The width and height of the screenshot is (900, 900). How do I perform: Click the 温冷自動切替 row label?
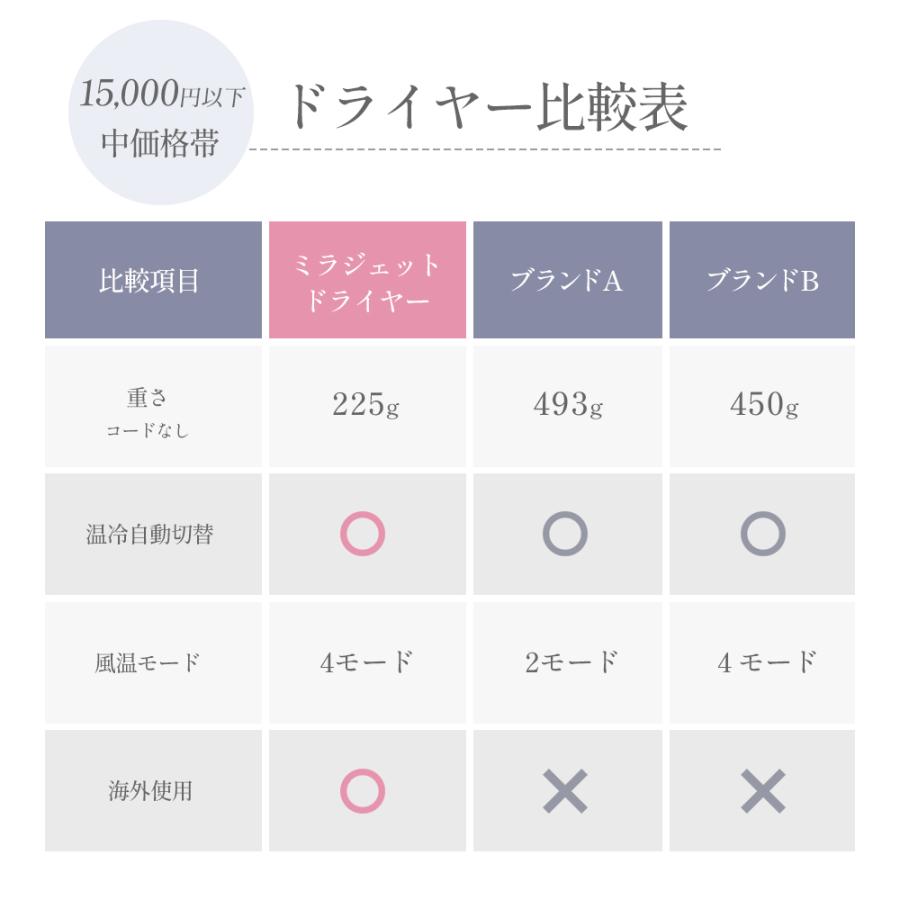point(151,534)
